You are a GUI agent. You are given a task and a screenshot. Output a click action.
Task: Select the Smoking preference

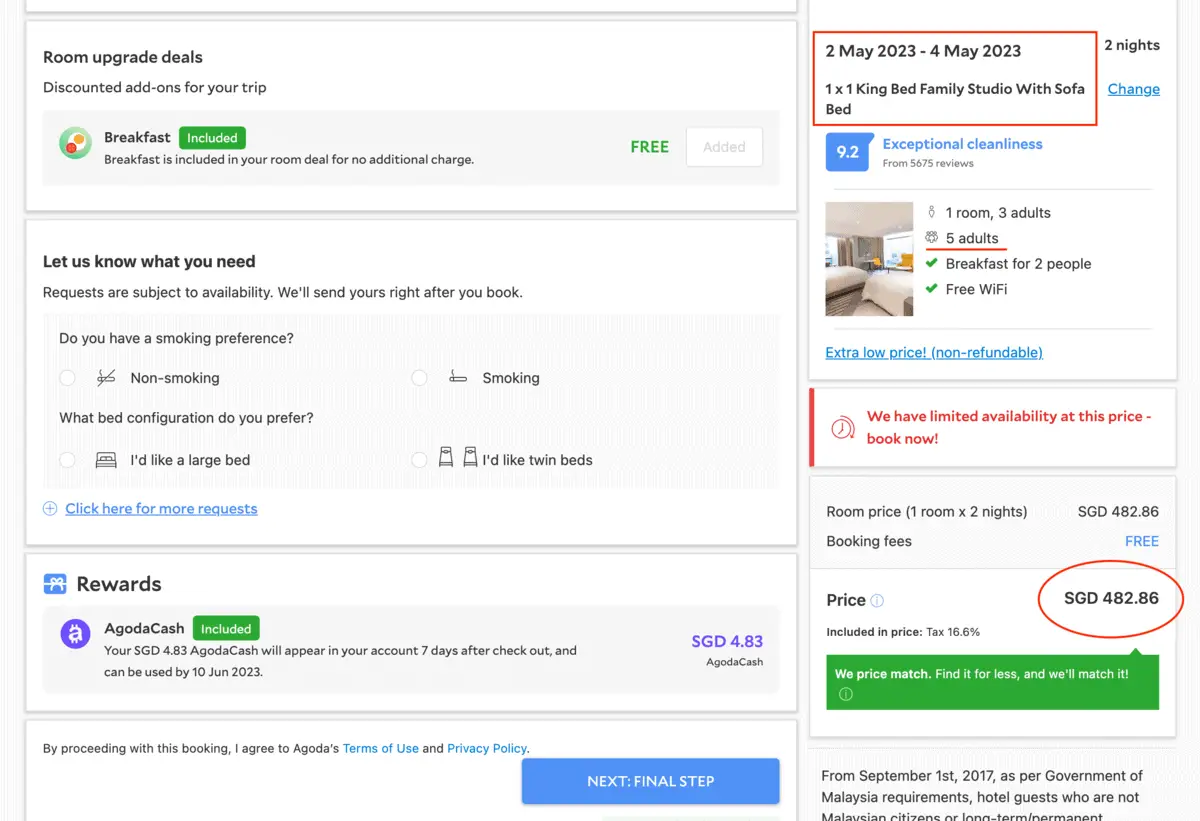[x=419, y=378]
